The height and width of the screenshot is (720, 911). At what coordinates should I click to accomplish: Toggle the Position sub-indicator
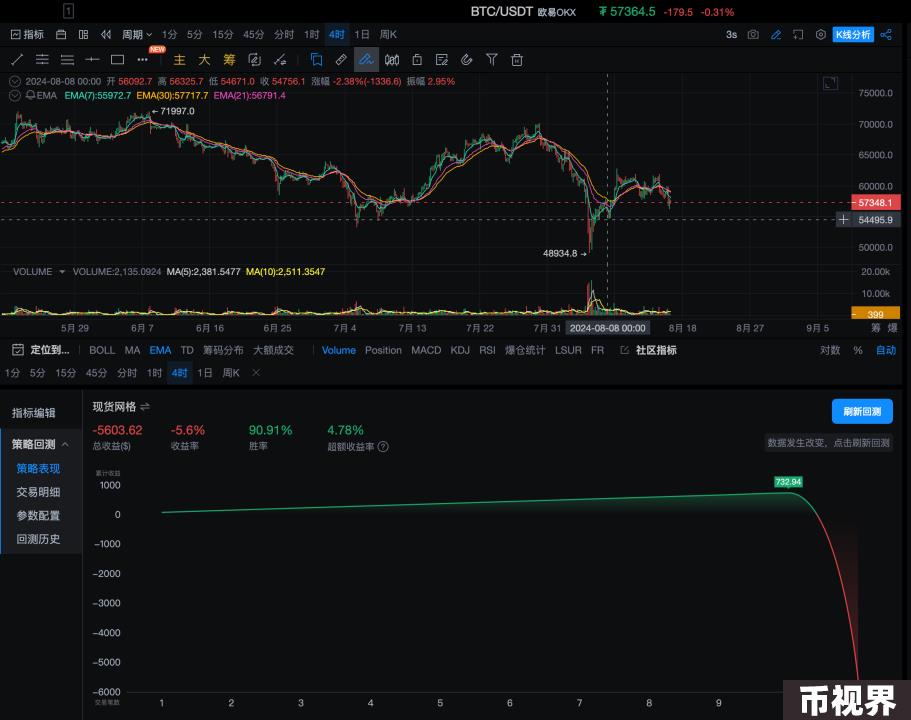coord(383,350)
